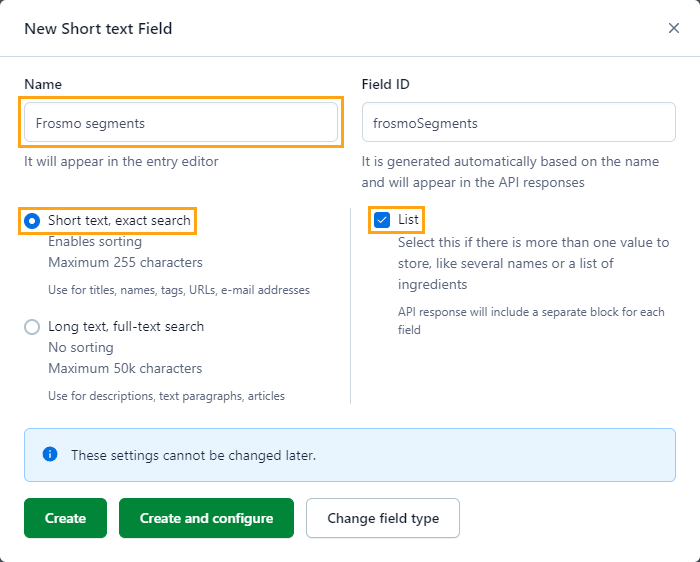Uncheck the List checkbox
The width and height of the screenshot is (700, 562).
click(382, 219)
